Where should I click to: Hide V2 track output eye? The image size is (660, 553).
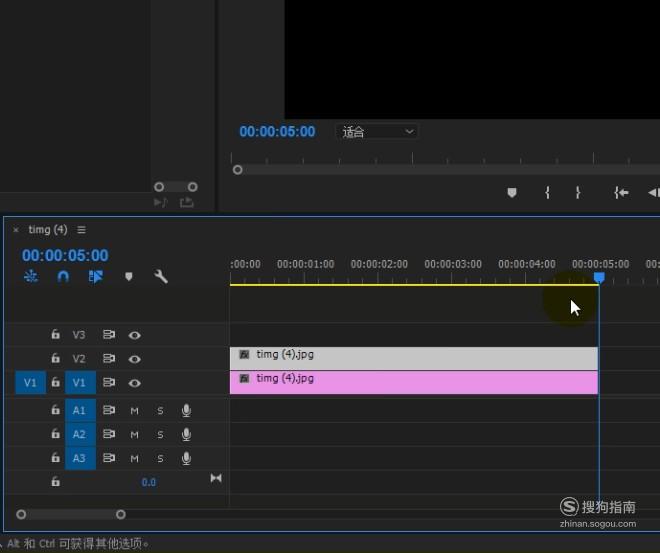135,359
